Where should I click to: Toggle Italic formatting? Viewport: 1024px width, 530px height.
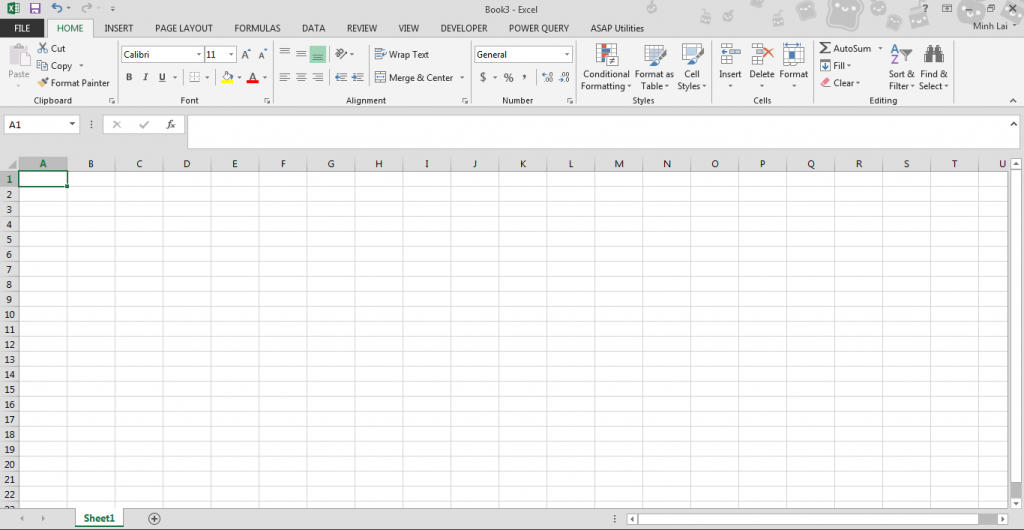(x=145, y=78)
